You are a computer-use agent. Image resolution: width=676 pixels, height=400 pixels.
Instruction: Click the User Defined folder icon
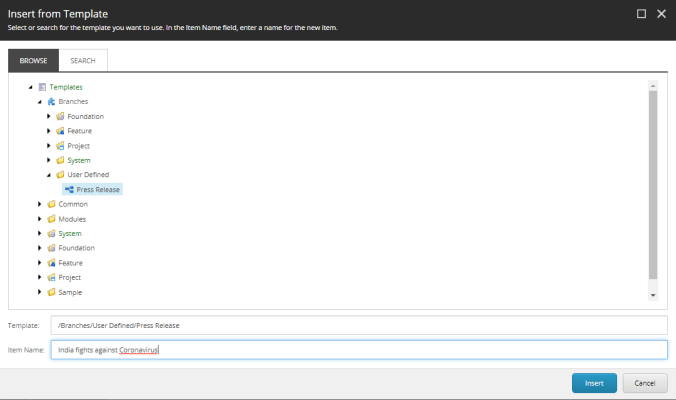60,174
